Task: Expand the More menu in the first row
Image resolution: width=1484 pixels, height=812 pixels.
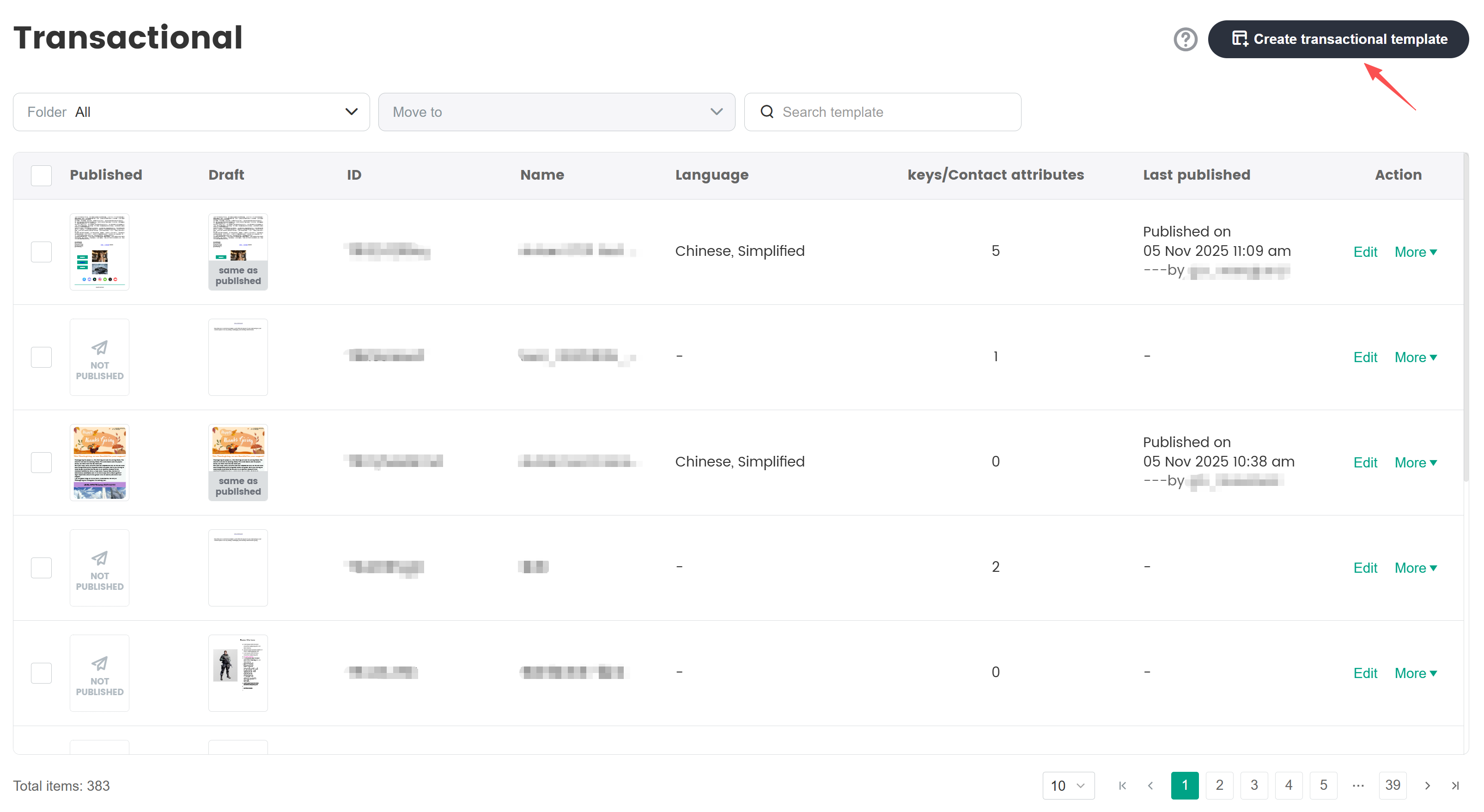Action: click(x=1416, y=252)
